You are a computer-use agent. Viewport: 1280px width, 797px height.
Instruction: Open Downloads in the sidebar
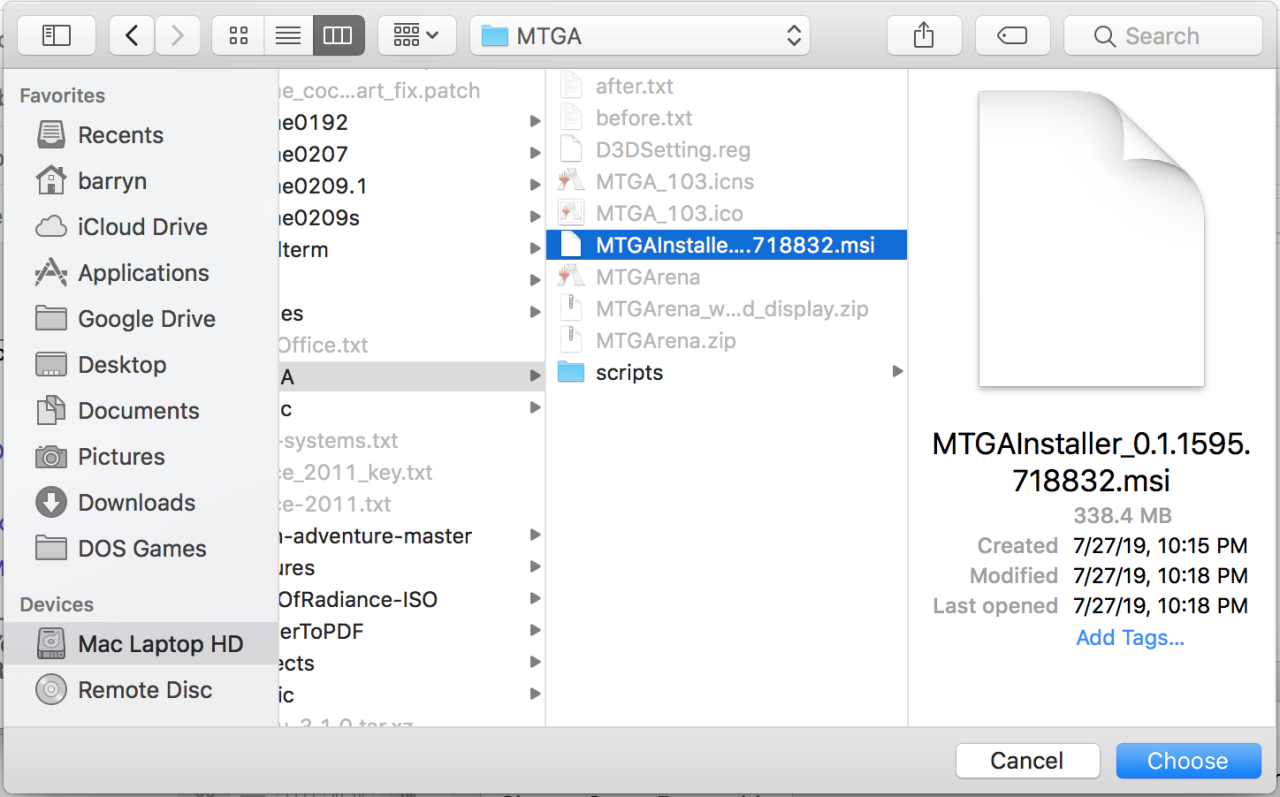[140, 503]
